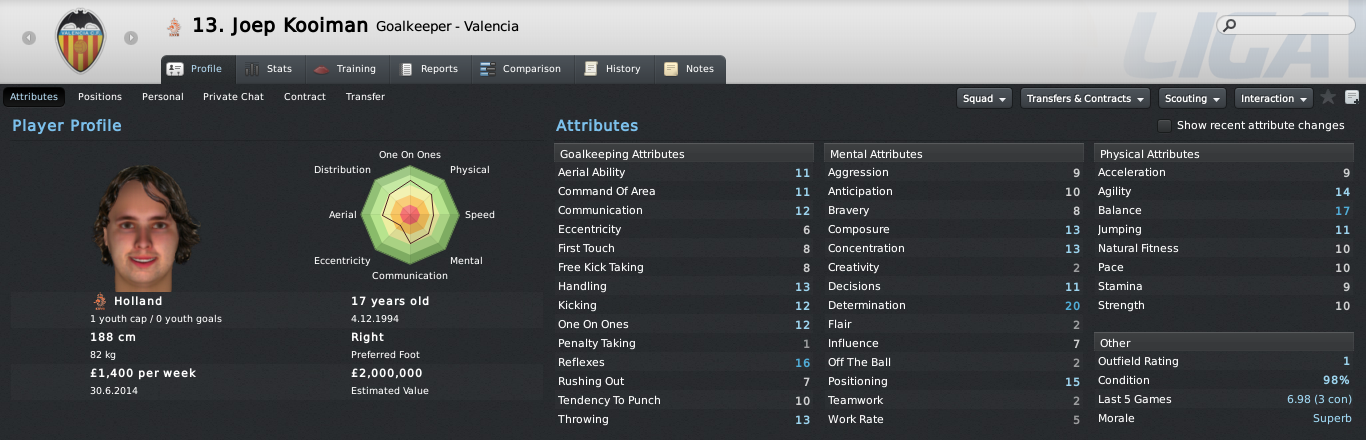Open the Comparison tab
The image size is (1366, 440).
click(520, 69)
